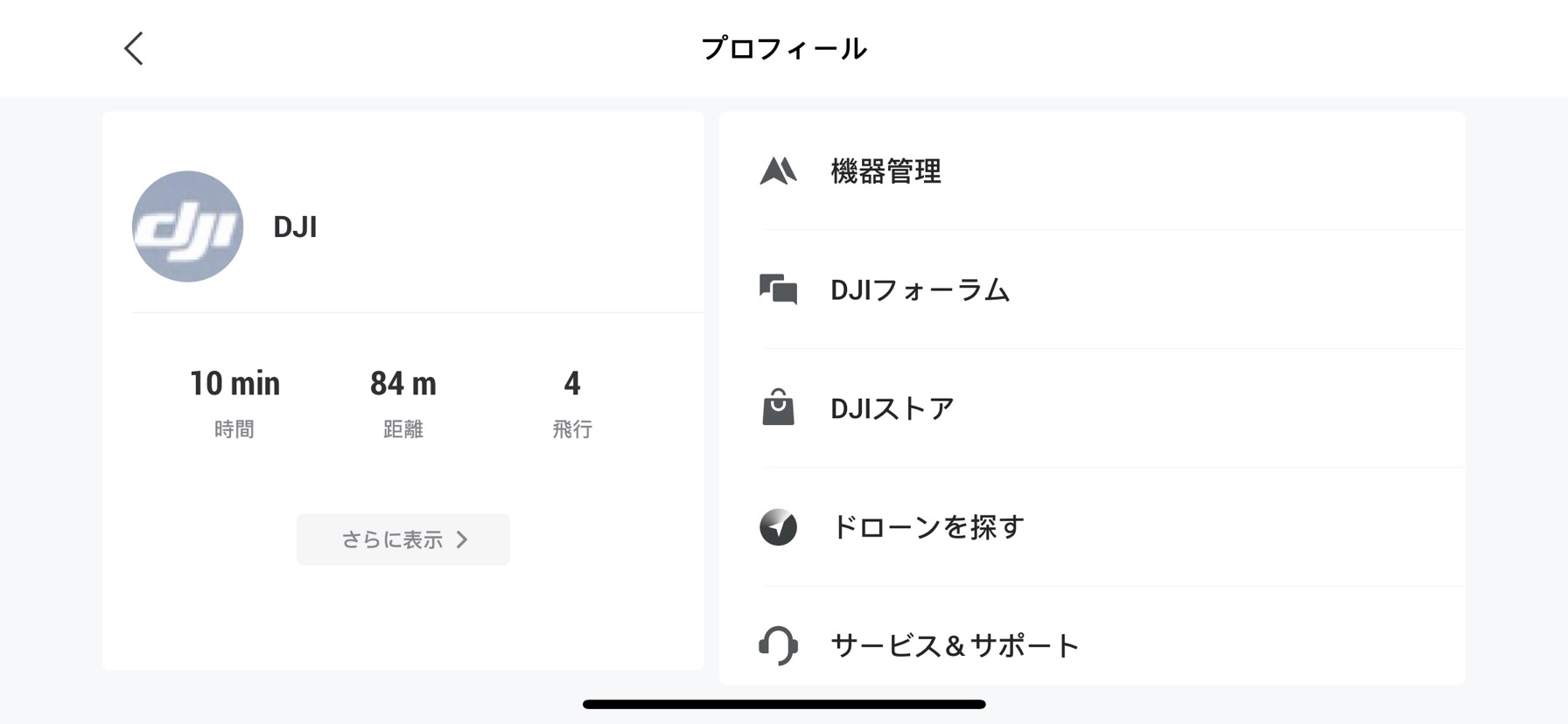Click the device management drone icon
The height and width of the screenshot is (724, 1568).
pyautogui.click(x=778, y=171)
